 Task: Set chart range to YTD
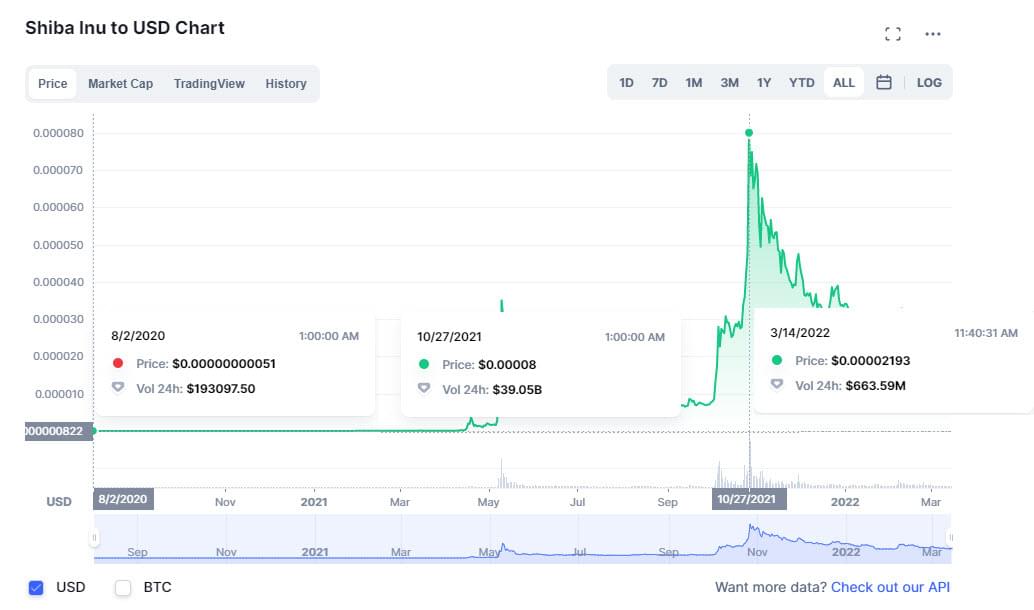tap(801, 83)
